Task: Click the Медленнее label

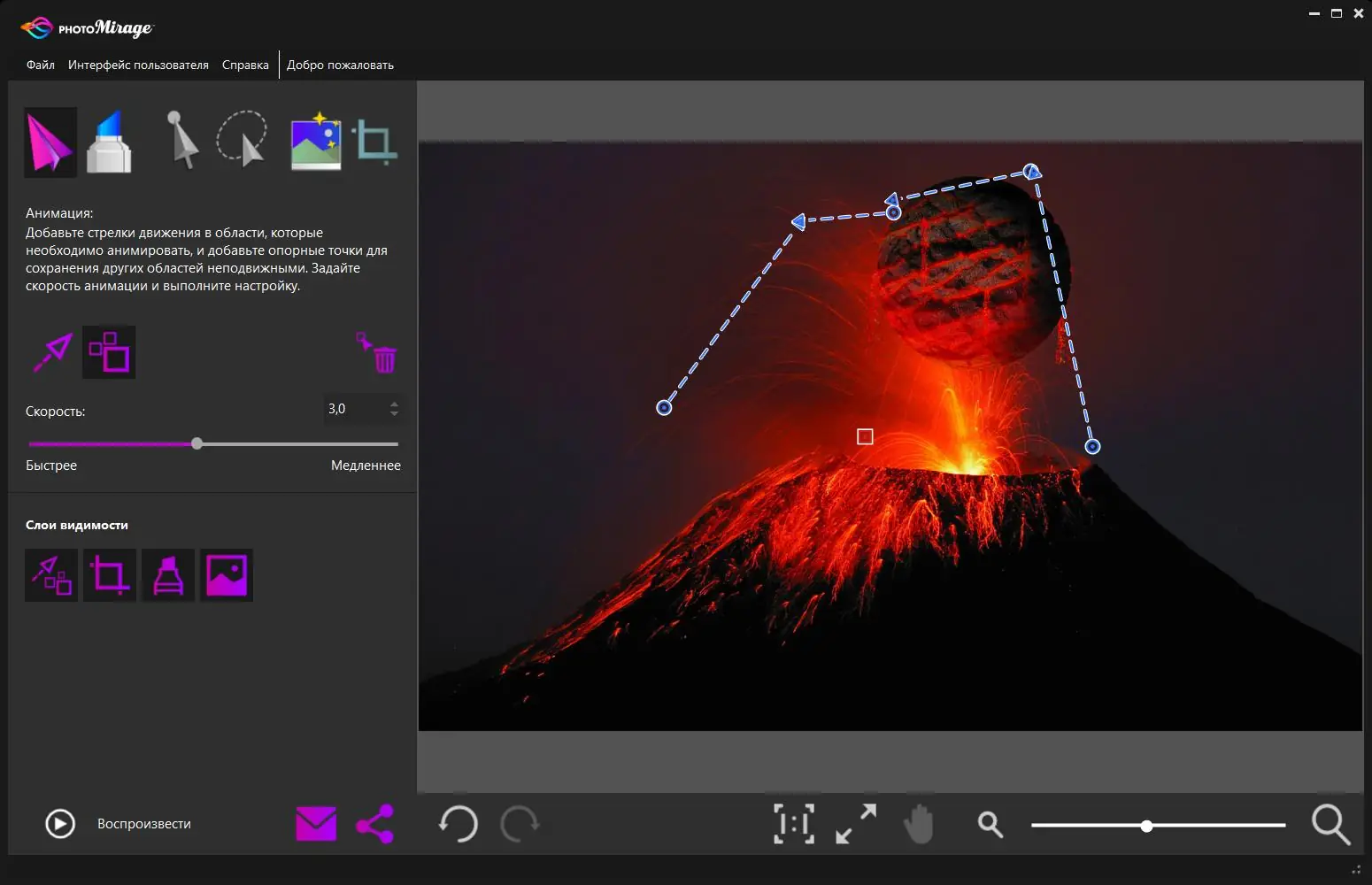Action: click(366, 466)
